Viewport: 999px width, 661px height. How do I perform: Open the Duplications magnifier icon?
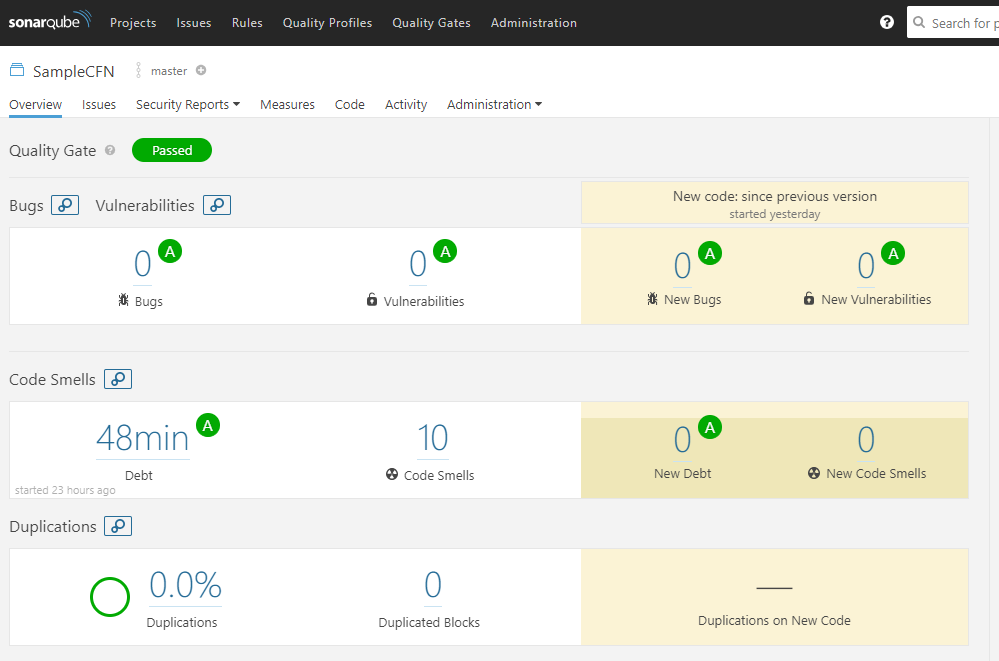click(x=118, y=526)
